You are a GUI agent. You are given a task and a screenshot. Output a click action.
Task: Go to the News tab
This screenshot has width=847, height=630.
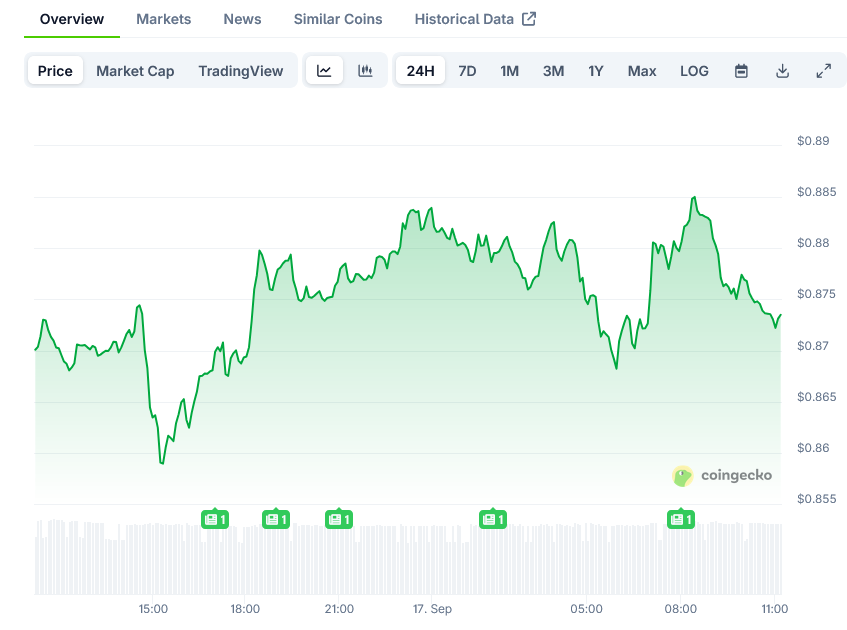coord(242,19)
